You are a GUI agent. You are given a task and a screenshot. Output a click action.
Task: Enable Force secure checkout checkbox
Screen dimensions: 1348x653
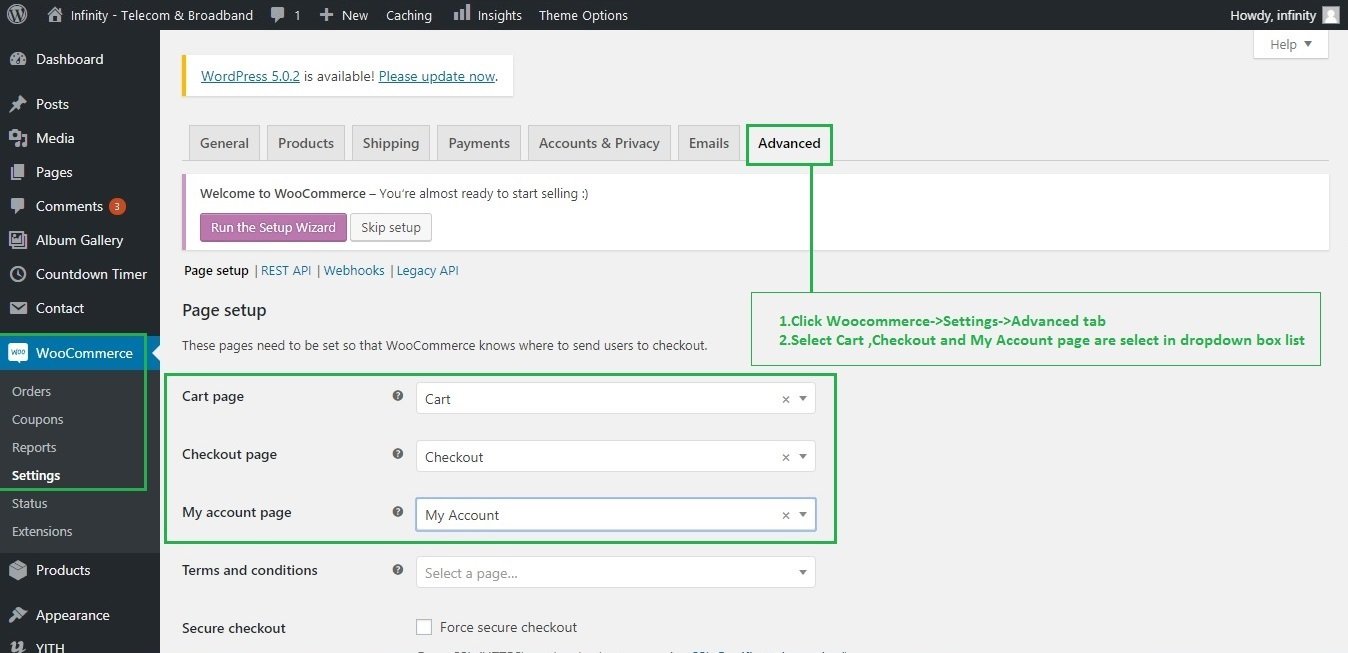[x=424, y=627]
